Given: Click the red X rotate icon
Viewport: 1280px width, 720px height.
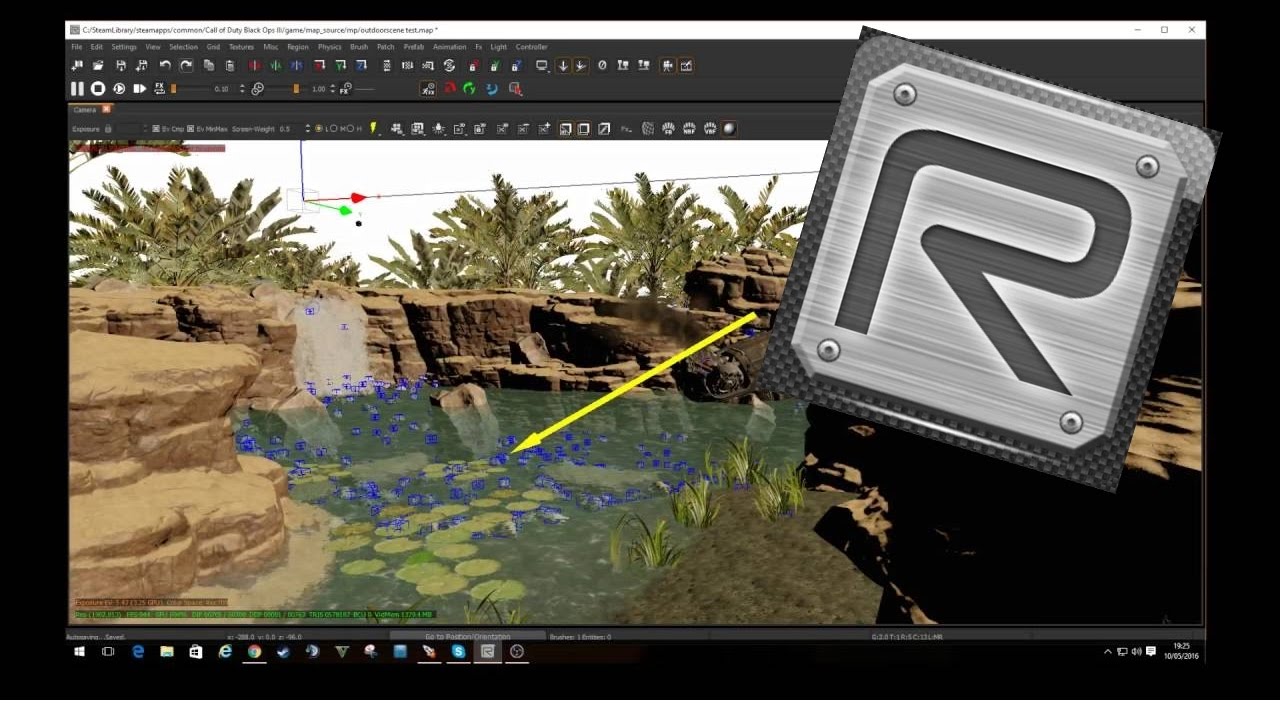Looking at the screenshot, I should coord(319,65).
